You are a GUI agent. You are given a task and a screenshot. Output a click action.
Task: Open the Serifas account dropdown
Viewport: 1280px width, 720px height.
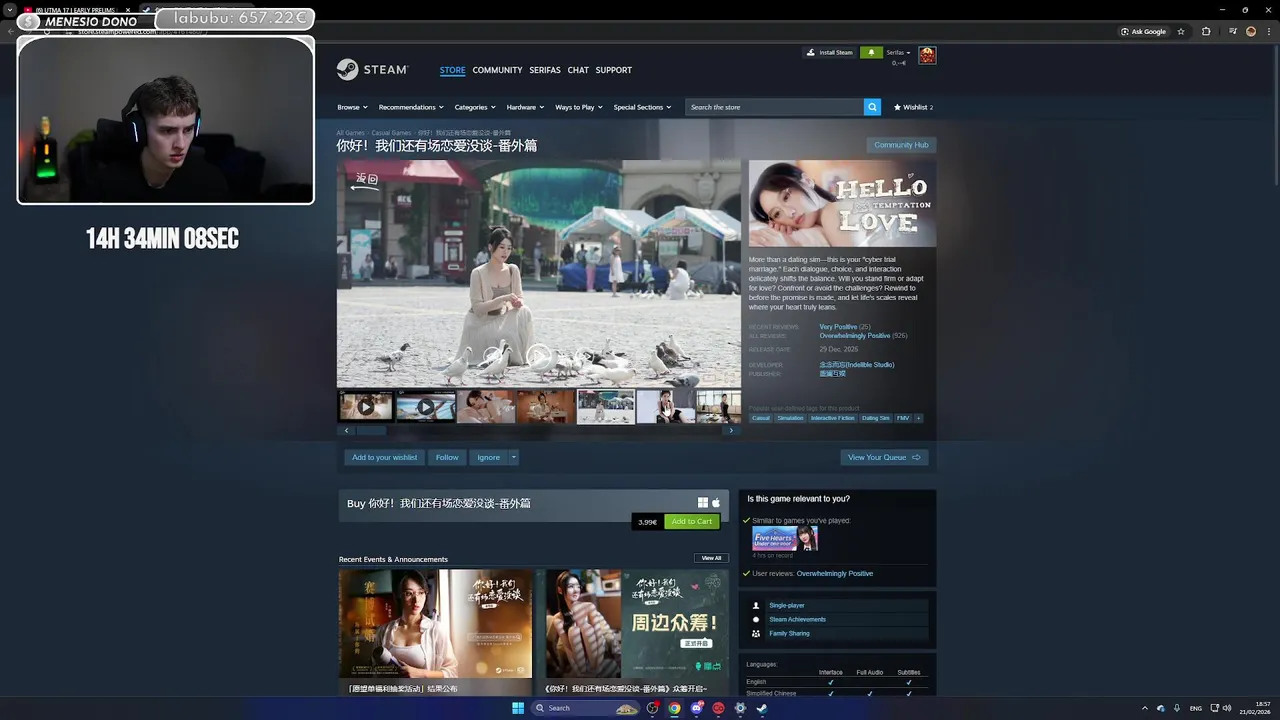898,52
